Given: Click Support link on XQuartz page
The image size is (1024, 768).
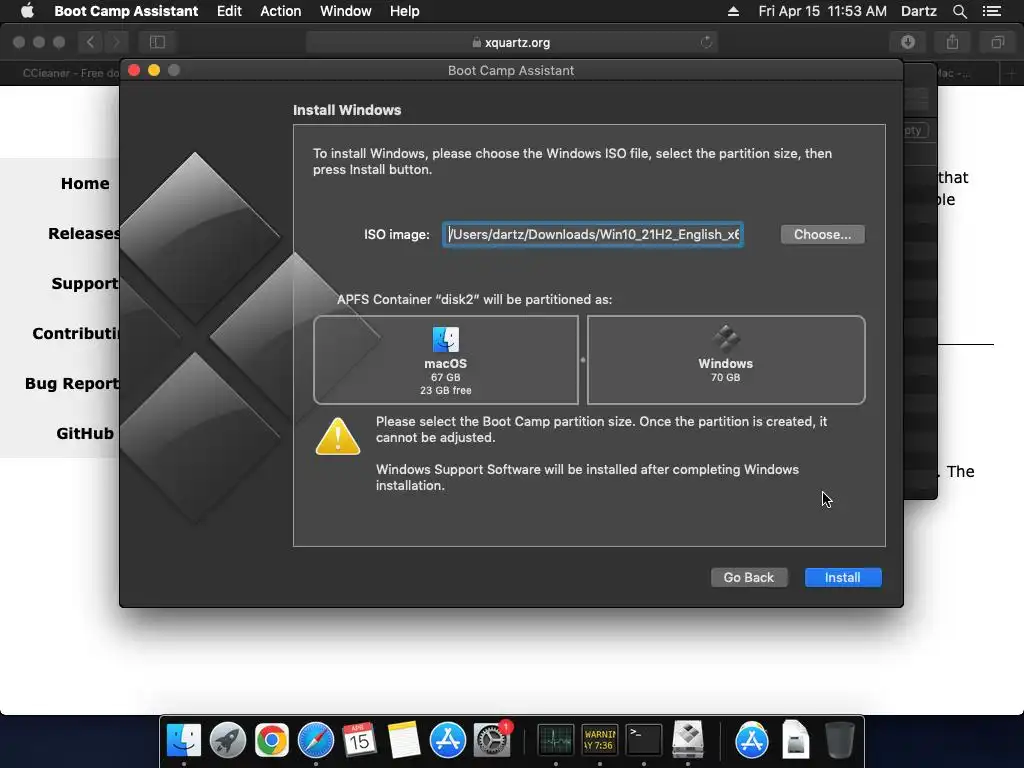Looking at the screenshot, I should pos(85,283).
